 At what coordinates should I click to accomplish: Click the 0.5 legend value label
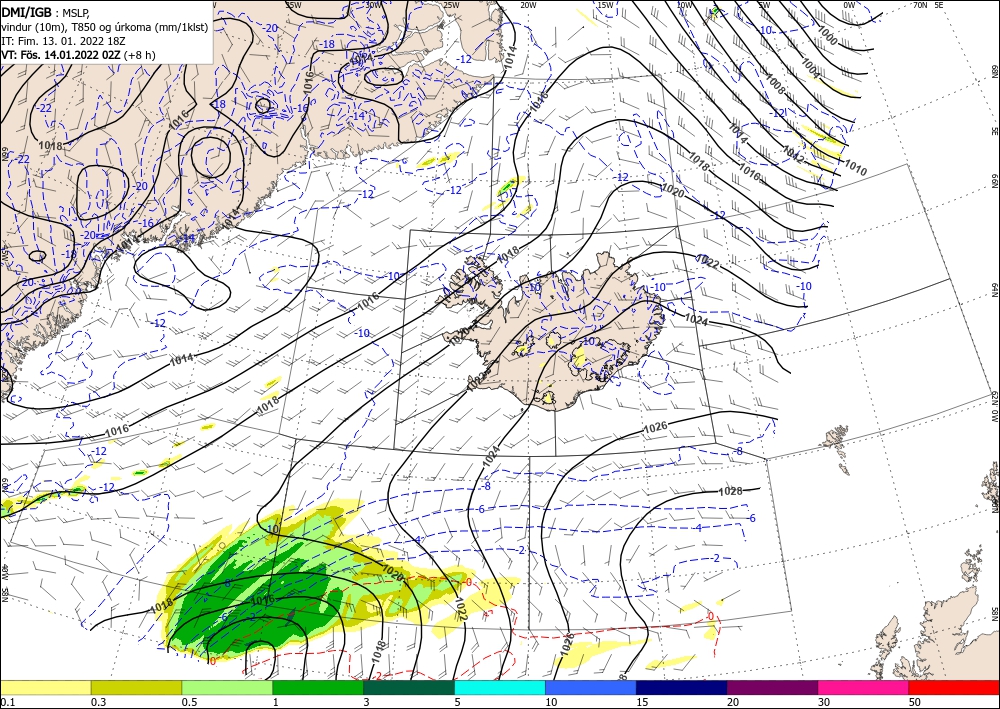click(189, 702)
